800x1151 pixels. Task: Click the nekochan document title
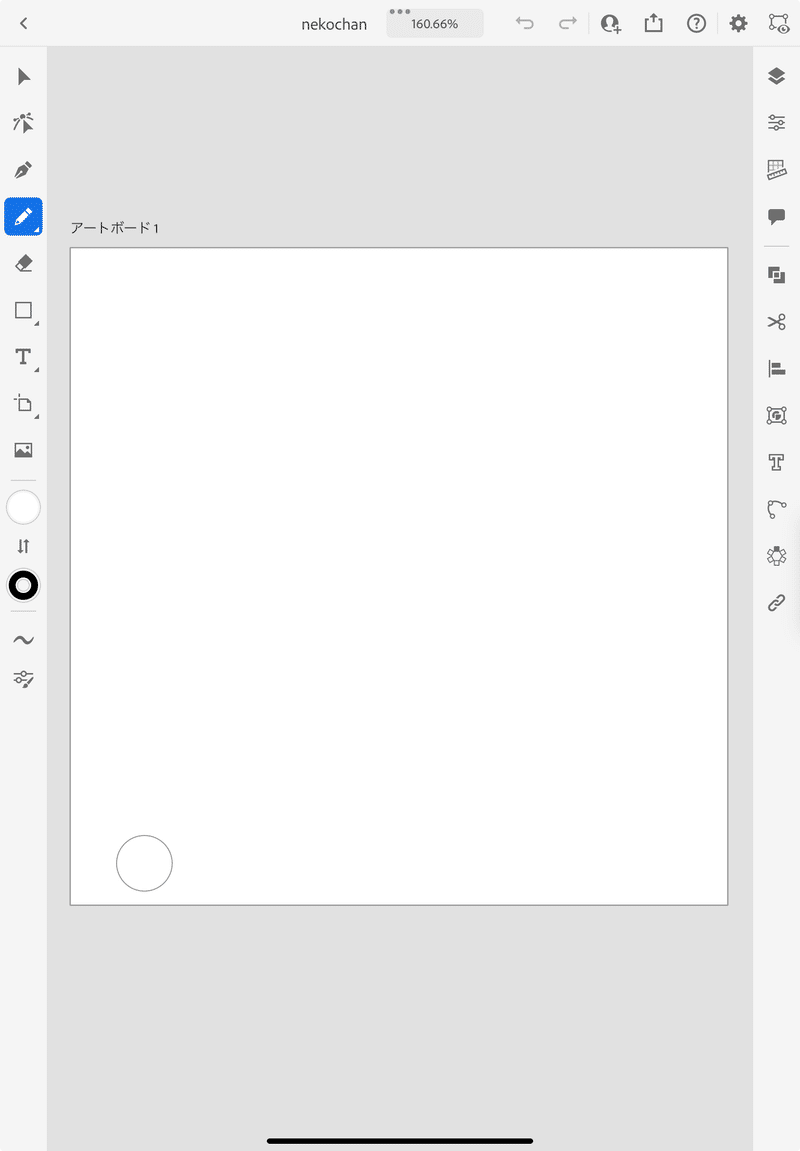[334, 24]
